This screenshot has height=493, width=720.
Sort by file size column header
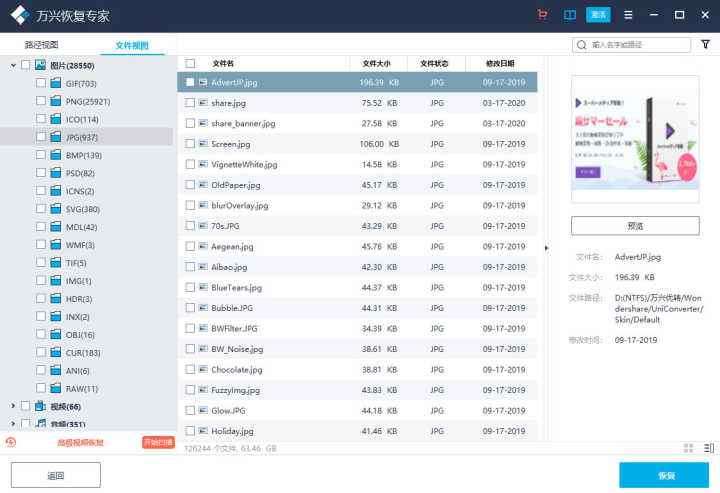pos(377,63)
